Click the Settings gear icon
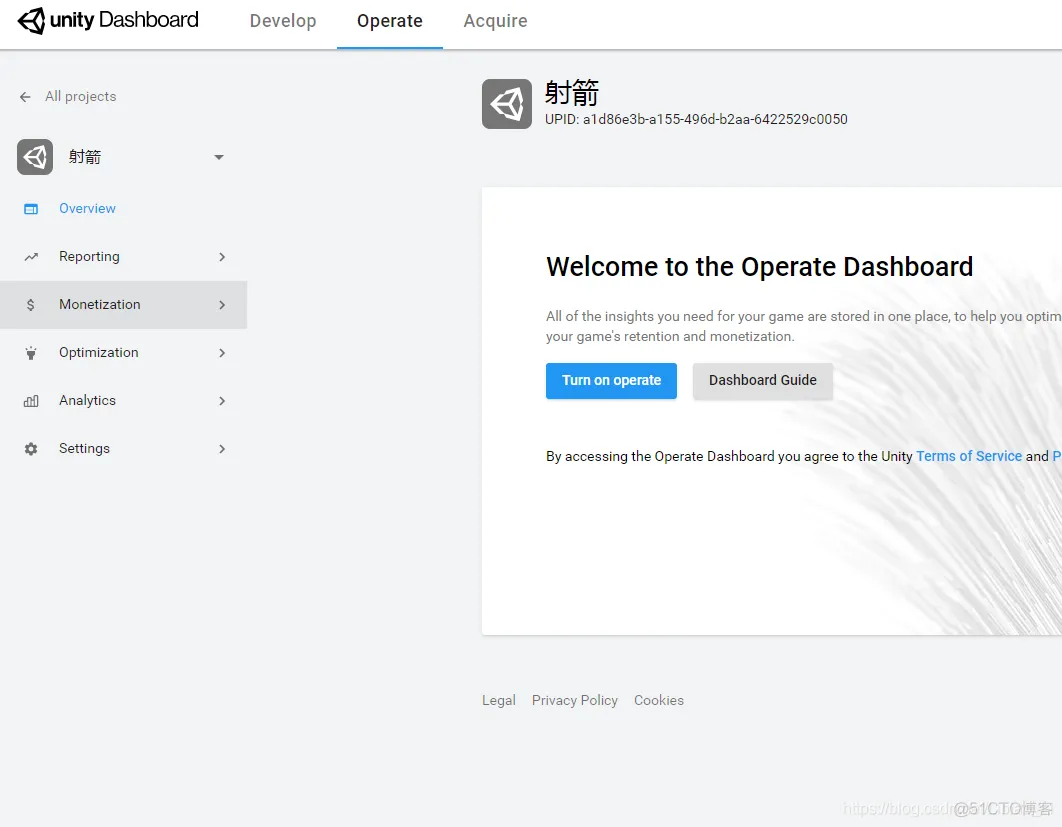The height and width of the screenshot is (827, 1062). 31,449
